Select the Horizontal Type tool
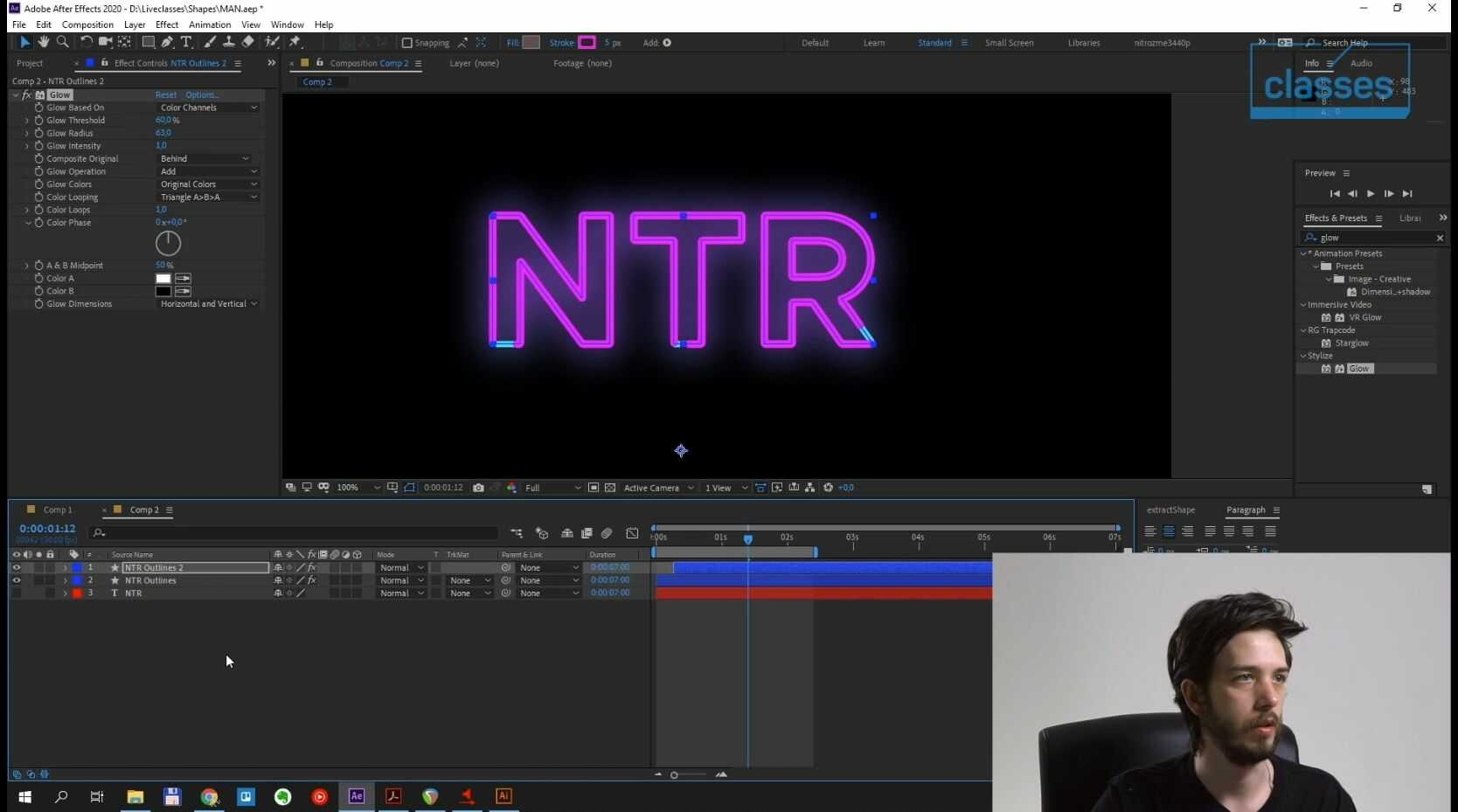Image resolution: width=1458 pixels, height=812 pixels. point(186,42)
